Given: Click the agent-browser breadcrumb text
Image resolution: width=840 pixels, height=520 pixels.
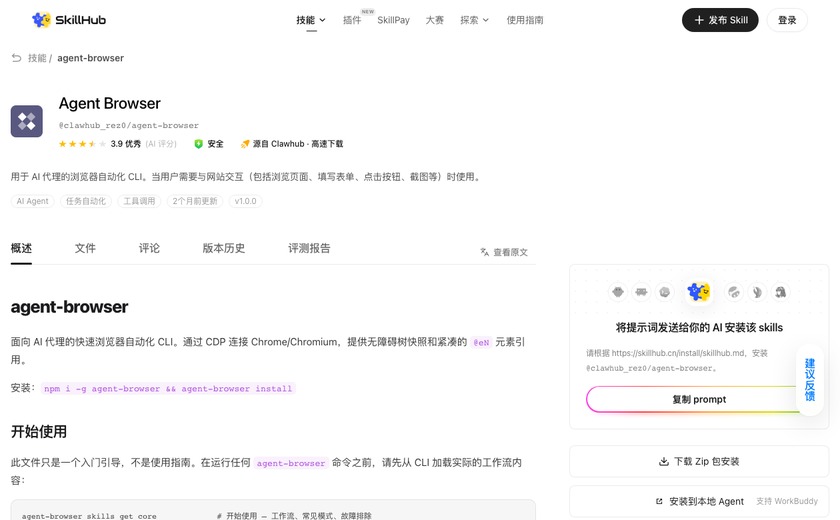Looking at the screenshot, I should [x=91, y=58].
